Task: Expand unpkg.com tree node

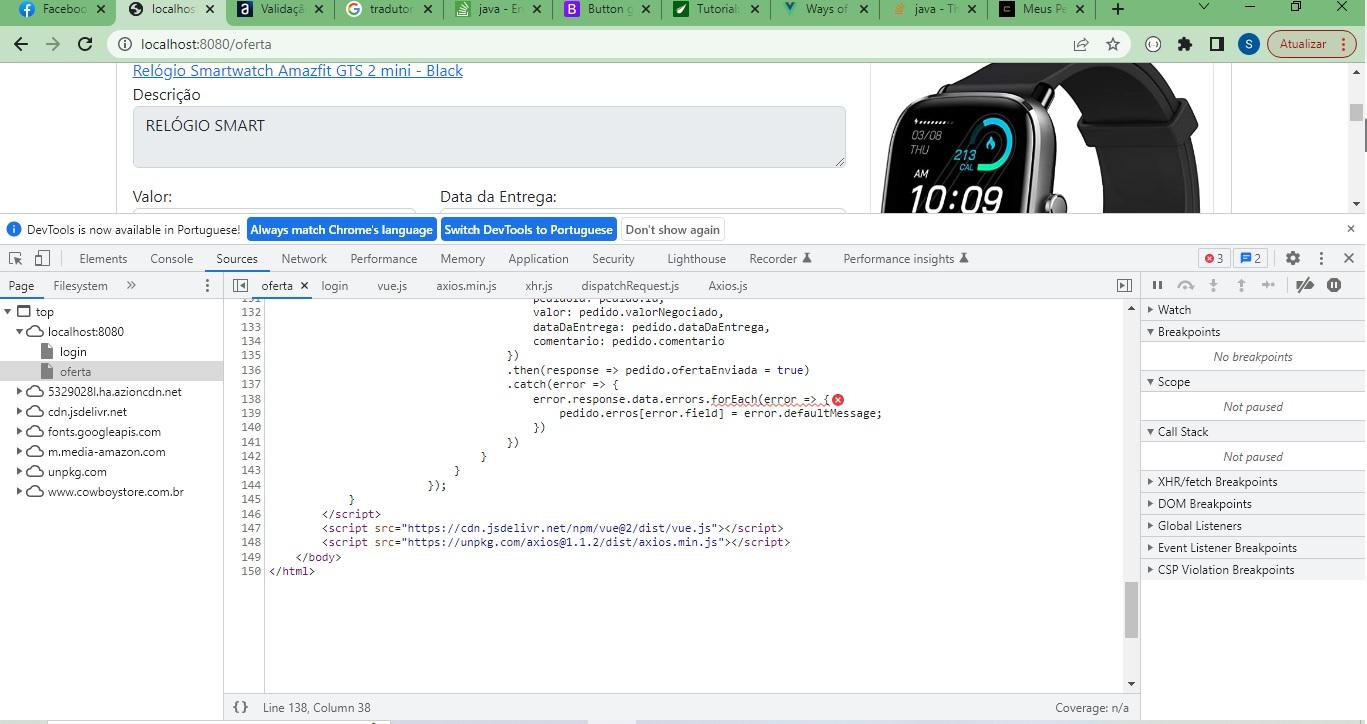Action: tap(19, 471)
